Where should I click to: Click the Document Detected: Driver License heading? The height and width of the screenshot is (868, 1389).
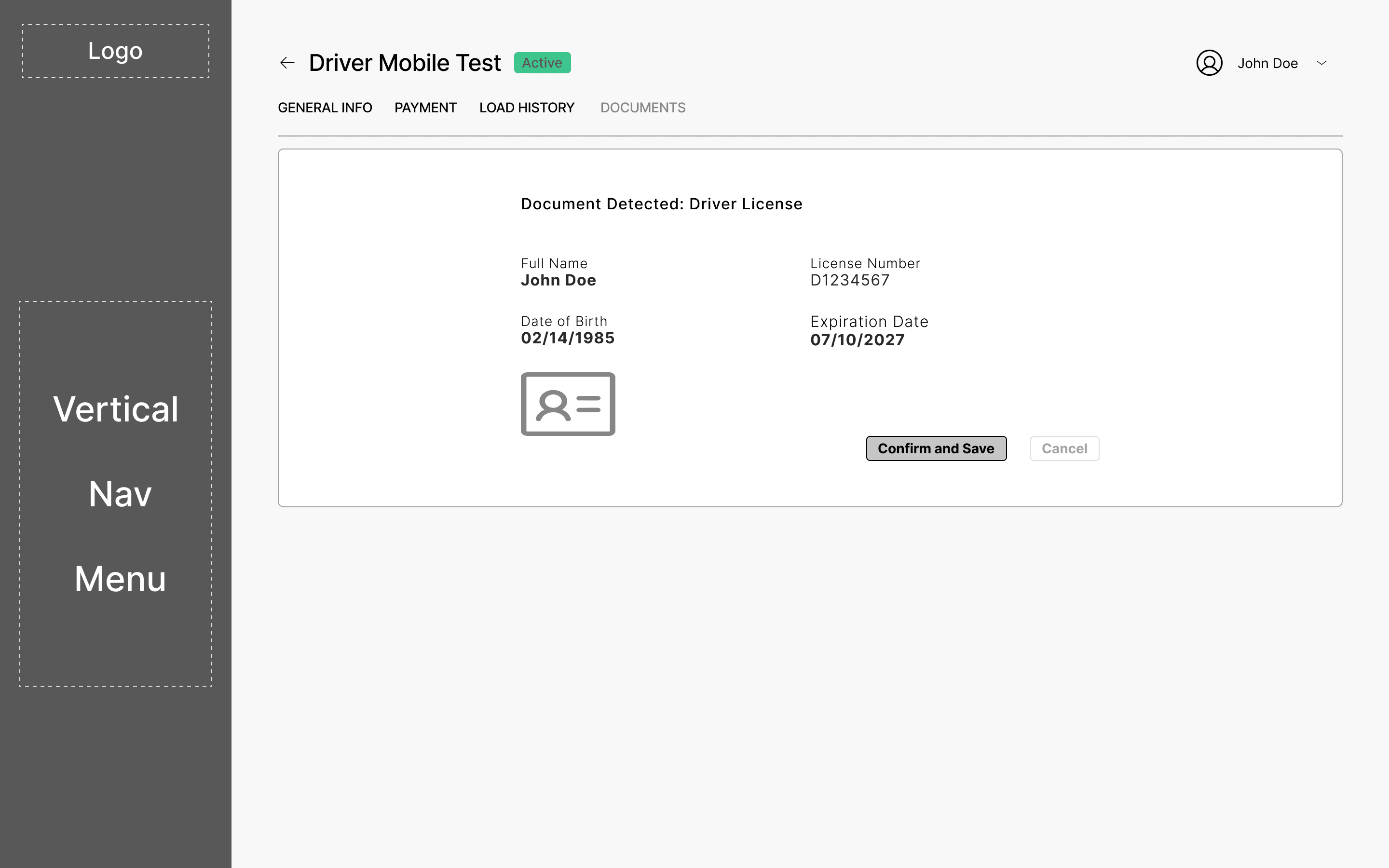pos(661,204)
